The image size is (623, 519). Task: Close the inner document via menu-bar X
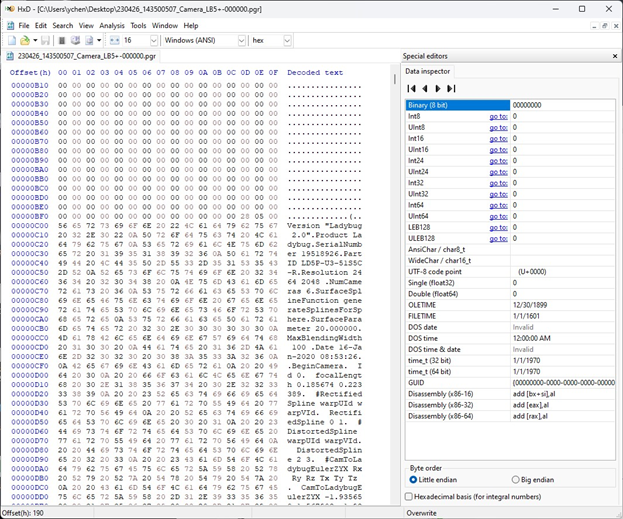coord(616,26)
